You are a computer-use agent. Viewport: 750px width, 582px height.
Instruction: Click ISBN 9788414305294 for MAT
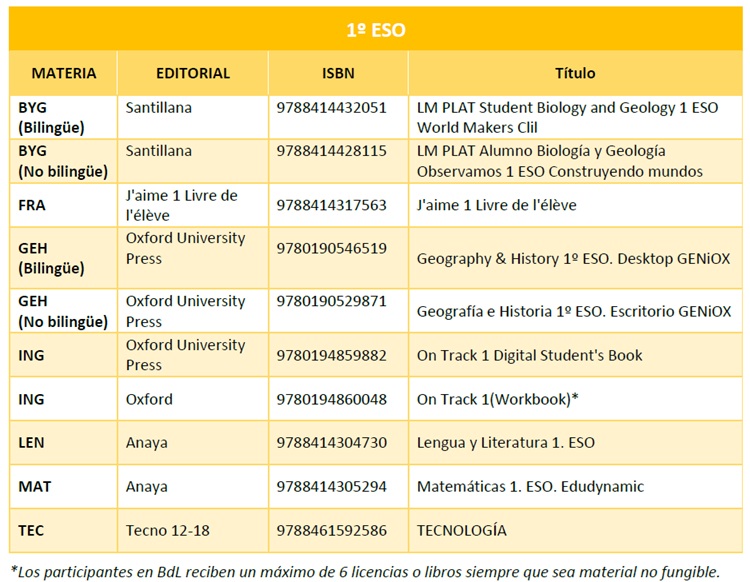click(331, 487)
